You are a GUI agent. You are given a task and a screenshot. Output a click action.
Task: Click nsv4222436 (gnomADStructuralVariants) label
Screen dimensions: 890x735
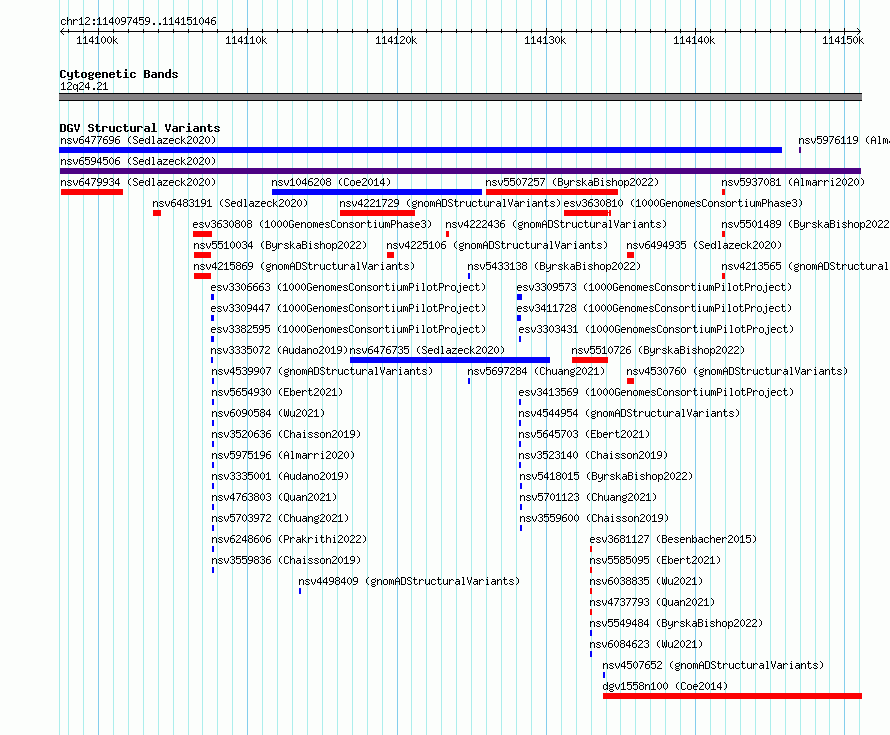tap(556, 224)
